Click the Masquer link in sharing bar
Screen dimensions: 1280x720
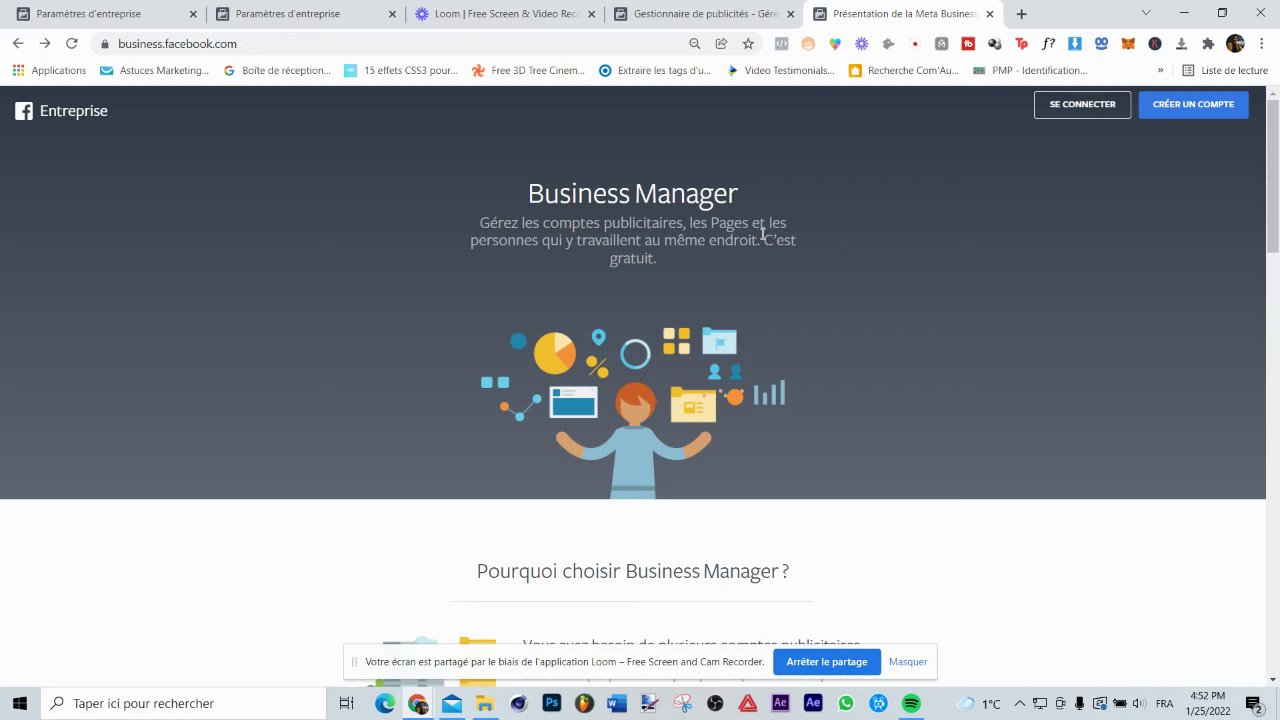pos(908,662)
